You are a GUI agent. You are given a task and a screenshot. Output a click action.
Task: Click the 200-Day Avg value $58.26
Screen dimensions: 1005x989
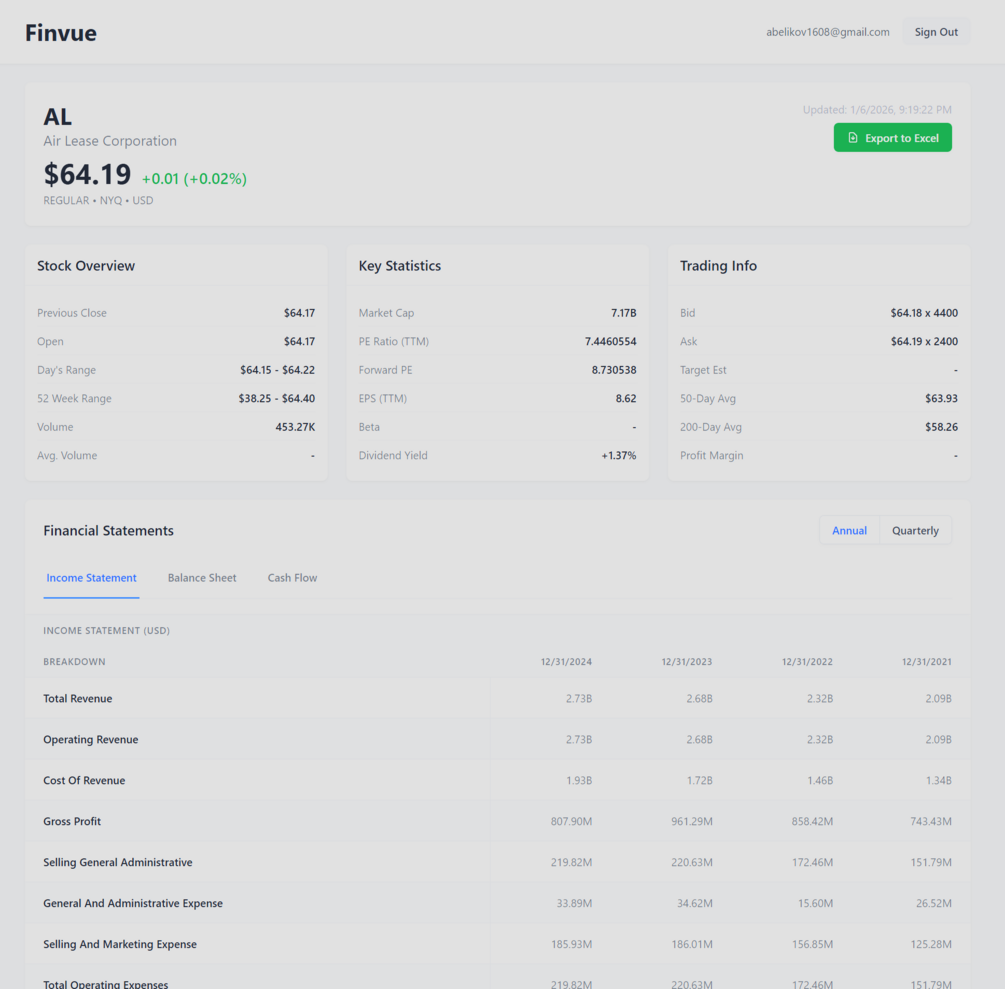(x=942, y=427)
